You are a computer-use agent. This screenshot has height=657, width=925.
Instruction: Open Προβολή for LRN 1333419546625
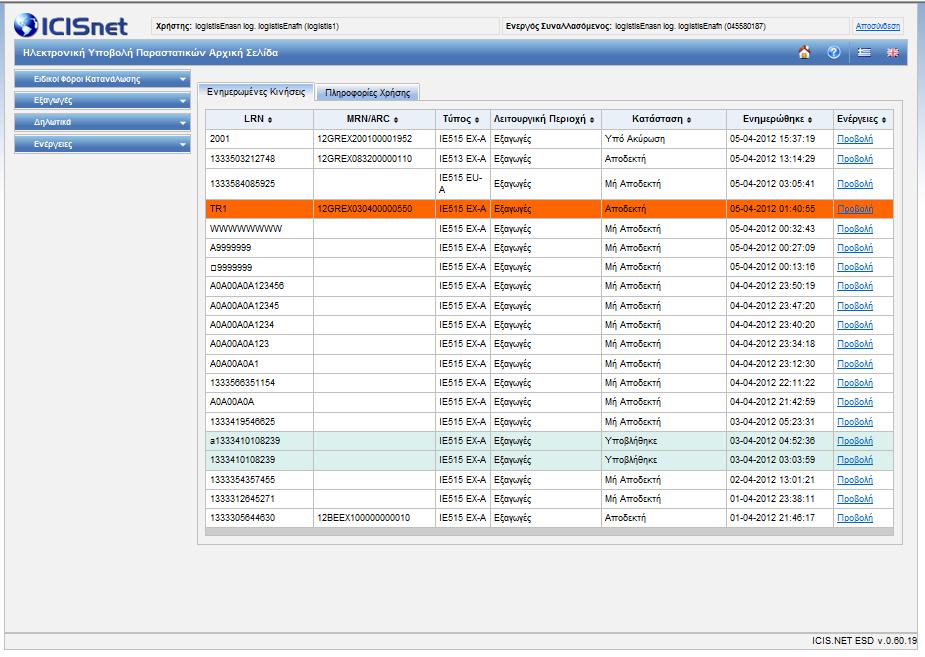pyautogui.click(x=855, y=422)
